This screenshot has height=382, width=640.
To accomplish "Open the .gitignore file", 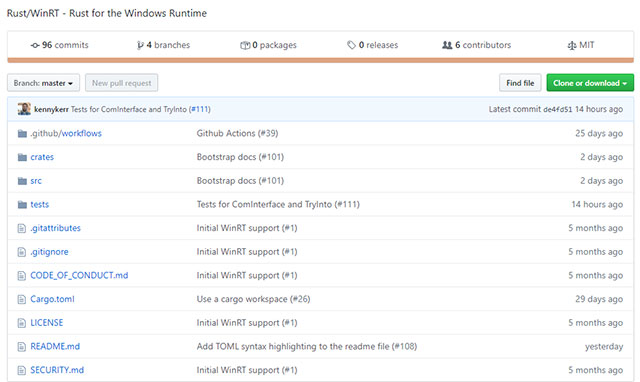I will (x=49, y=252).
